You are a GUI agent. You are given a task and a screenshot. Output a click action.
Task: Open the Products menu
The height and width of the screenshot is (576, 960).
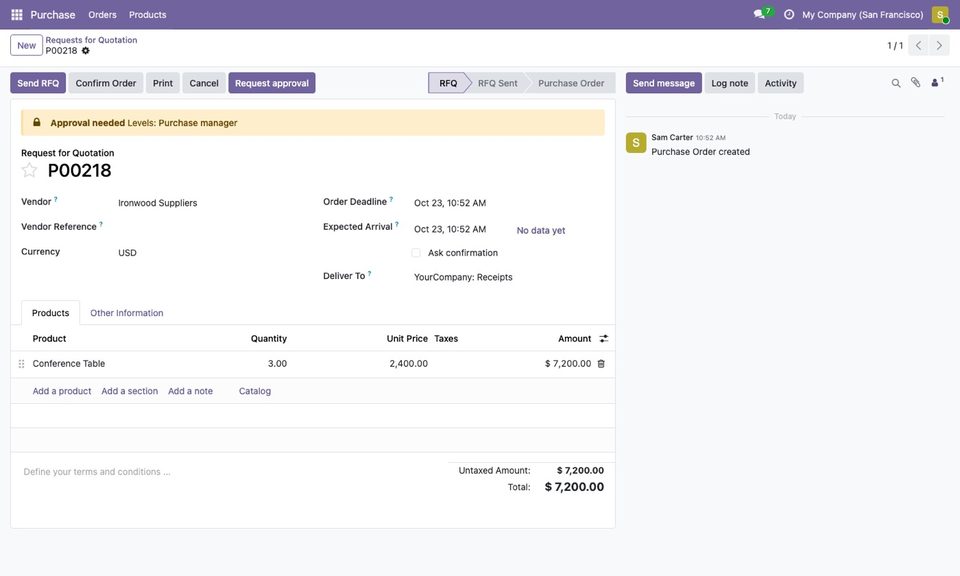click(148, 15)
